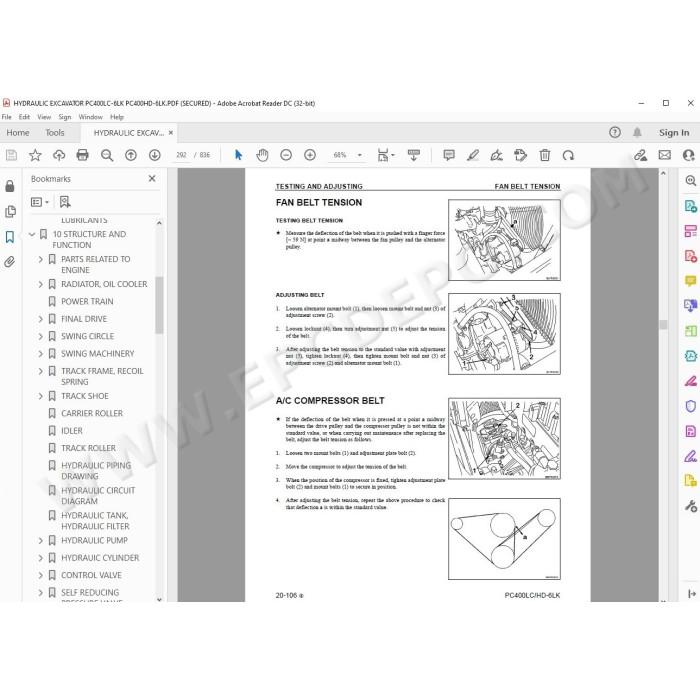Add document to starred favorites
This screenshot has width=700, height=700.
pyautogui.click(x=35, y=155)
